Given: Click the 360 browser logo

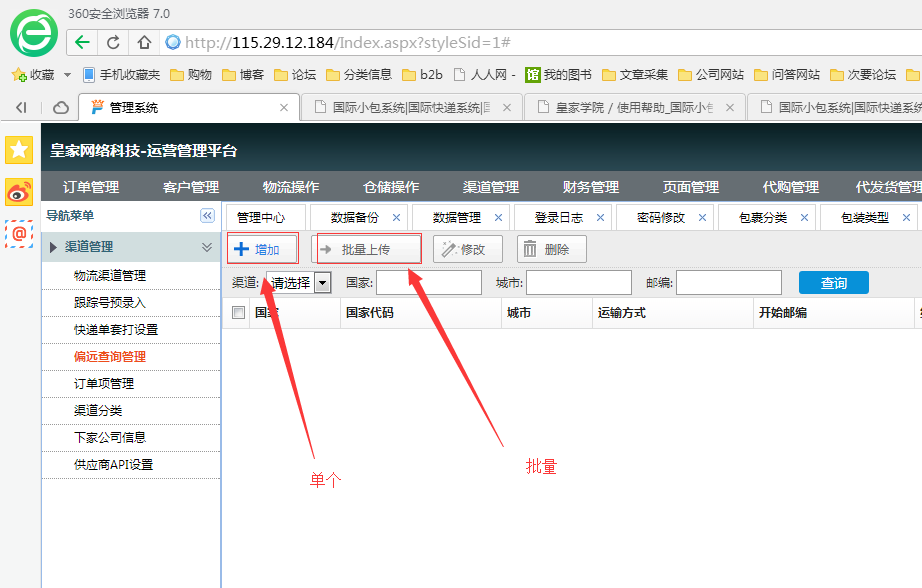Looking at the screenshot, I should pyautogui.click(x=34, y=33).
